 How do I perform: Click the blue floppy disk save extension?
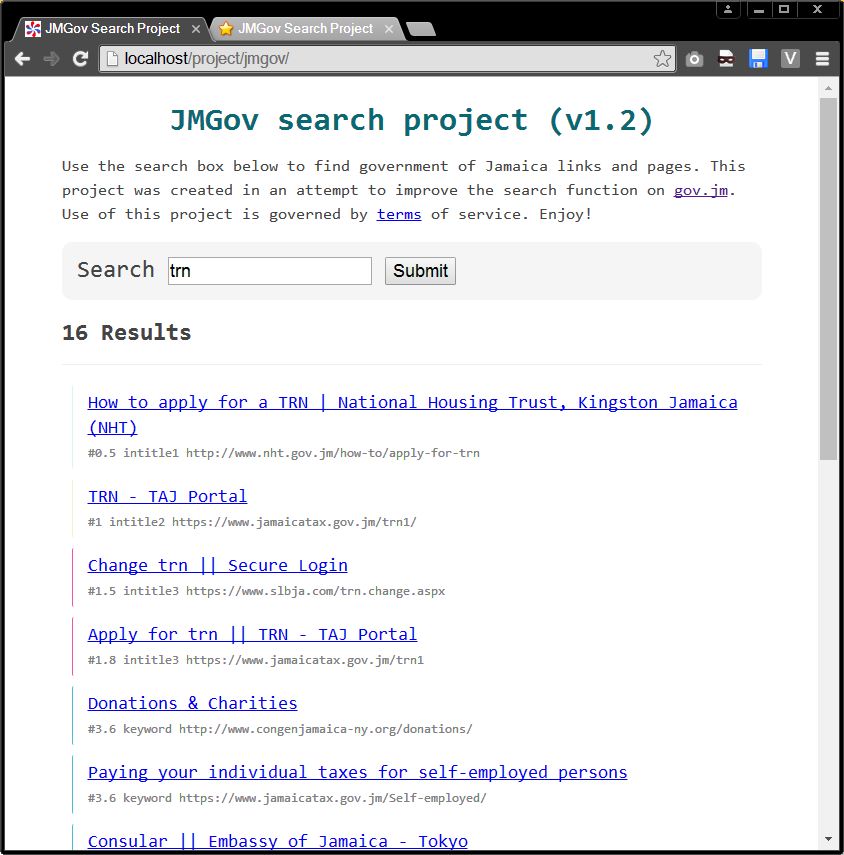(758, 58)
